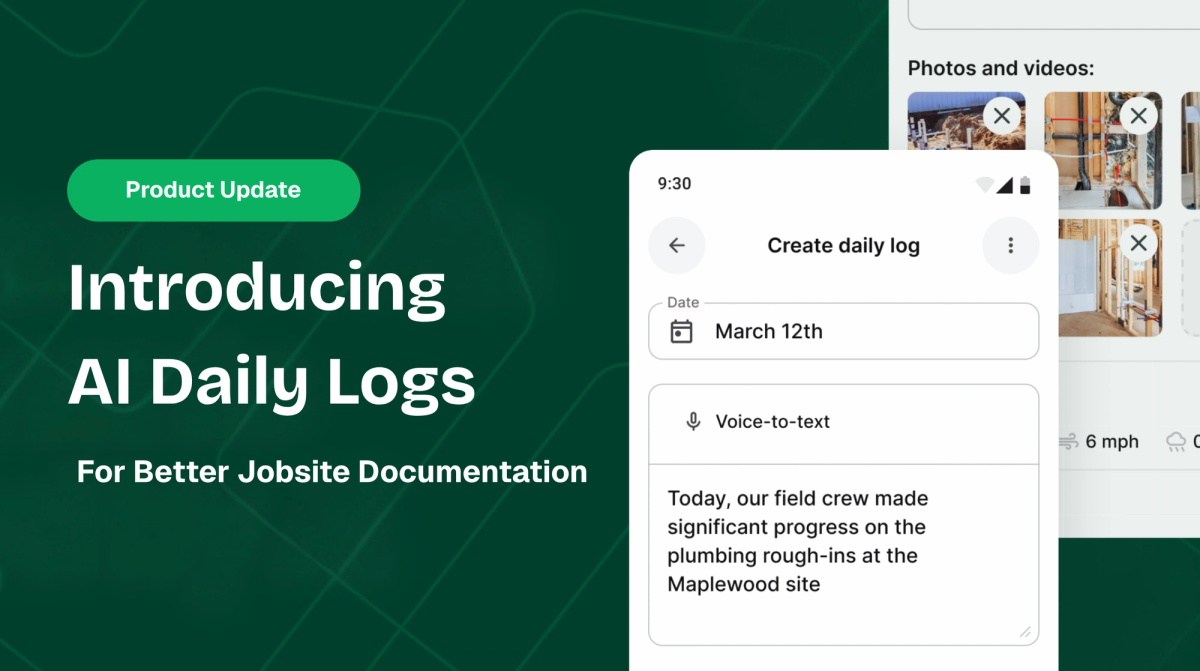The image size is (1200, 671).
Task: Click the 6 mph wind reading
Action: tap(1110, 441)
